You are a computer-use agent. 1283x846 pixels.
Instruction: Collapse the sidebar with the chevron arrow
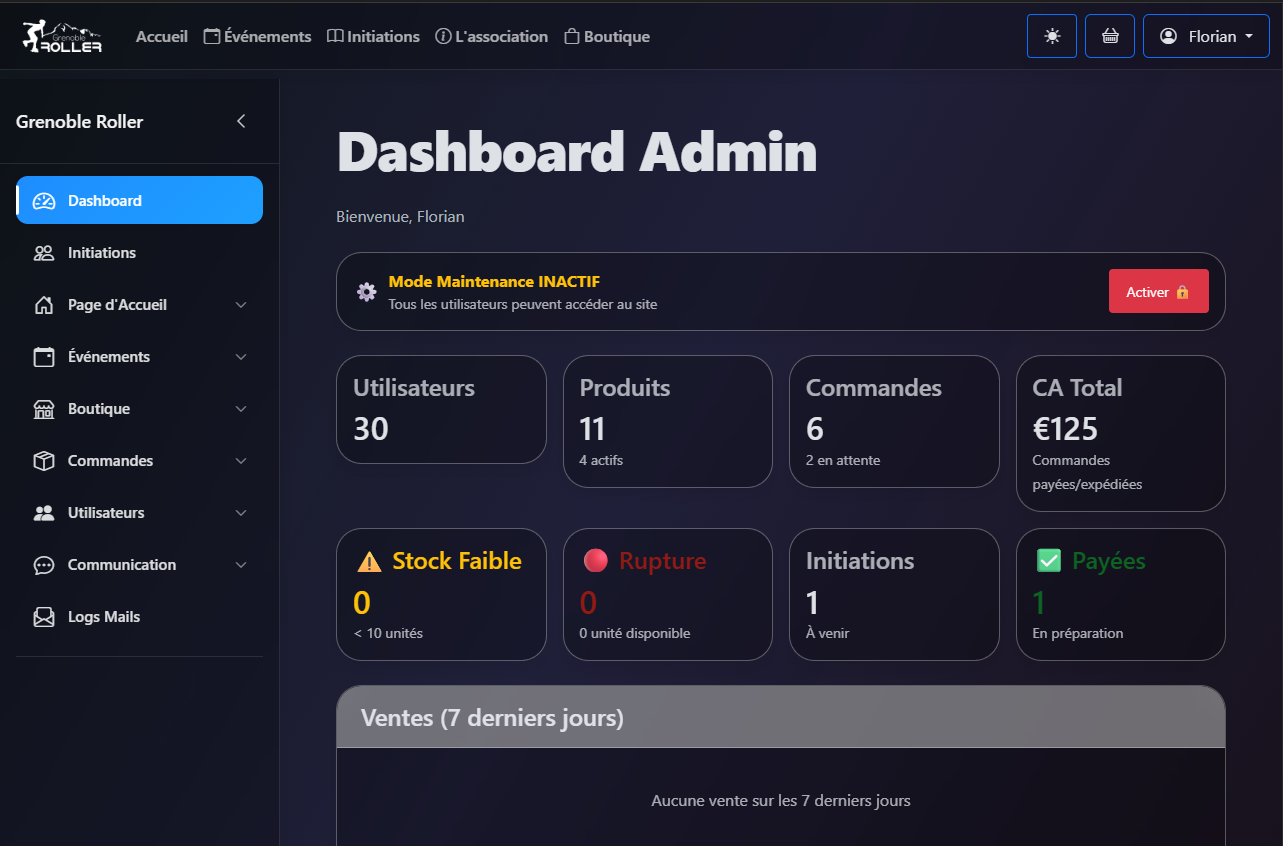tap(241, 121)
